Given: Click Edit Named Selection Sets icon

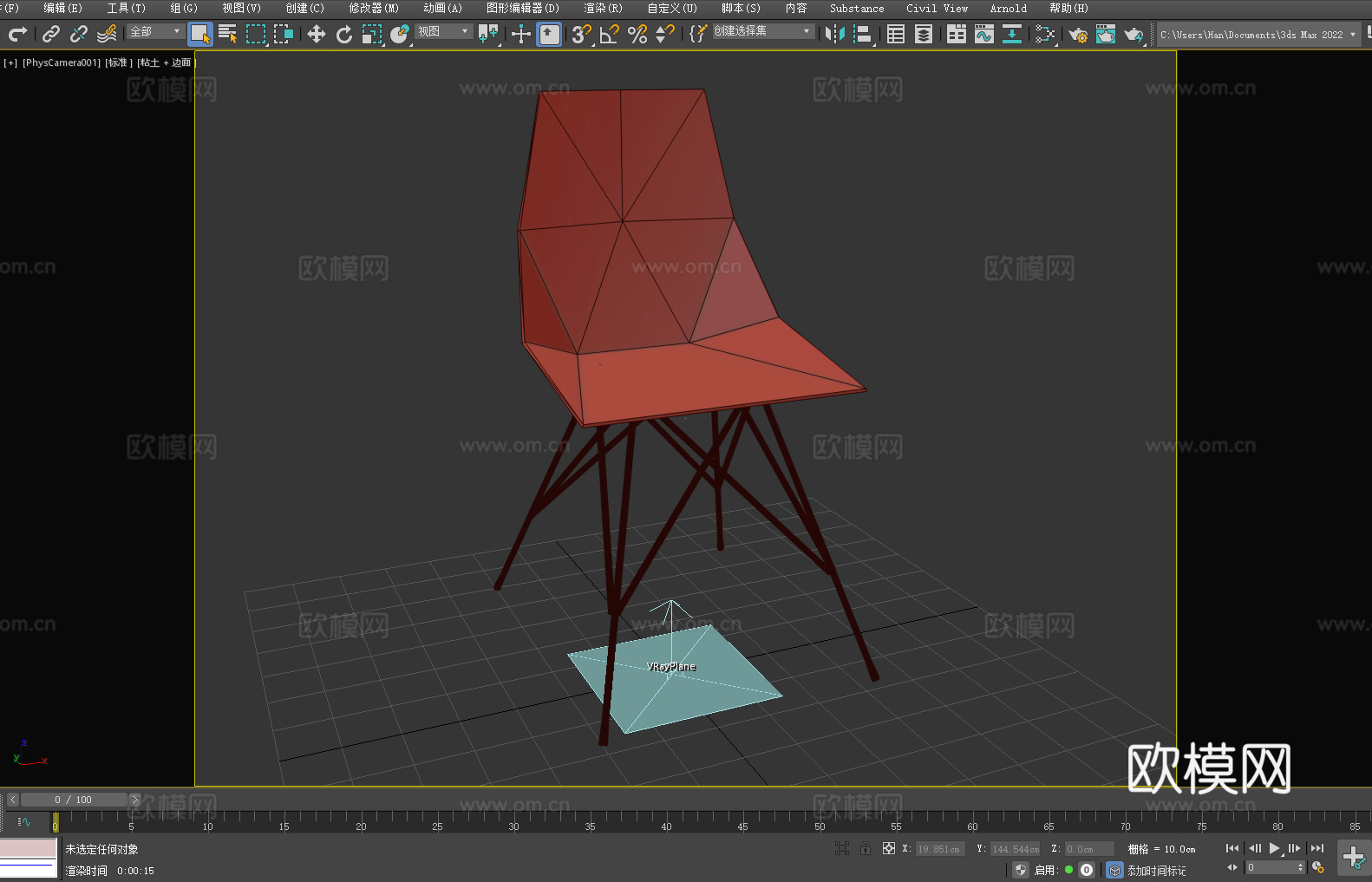Looking at the screenshot, I should pos(698,34).
